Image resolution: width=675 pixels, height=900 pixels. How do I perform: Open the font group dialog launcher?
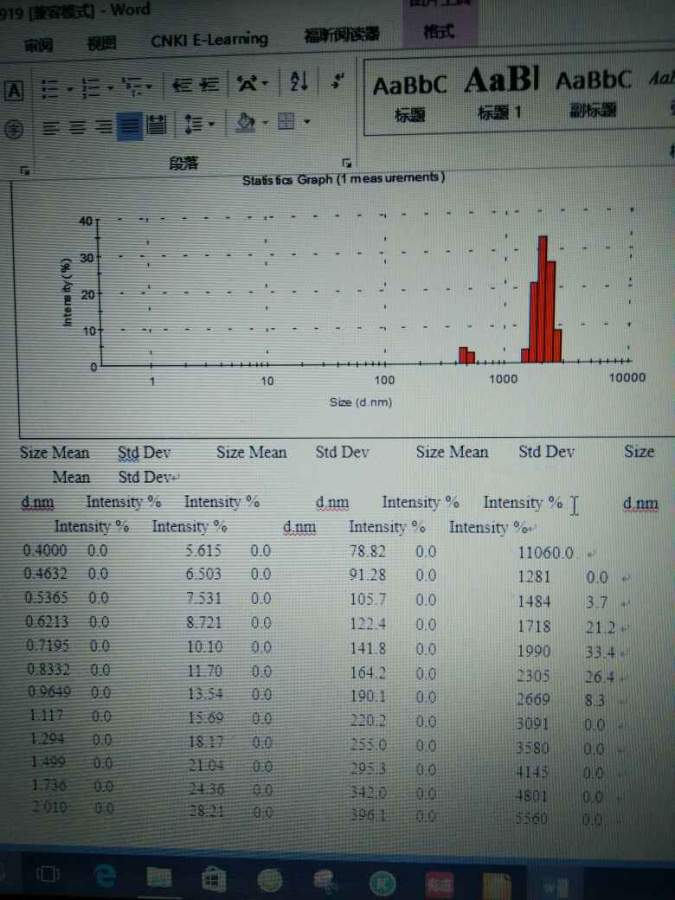[x=25, y=170]
